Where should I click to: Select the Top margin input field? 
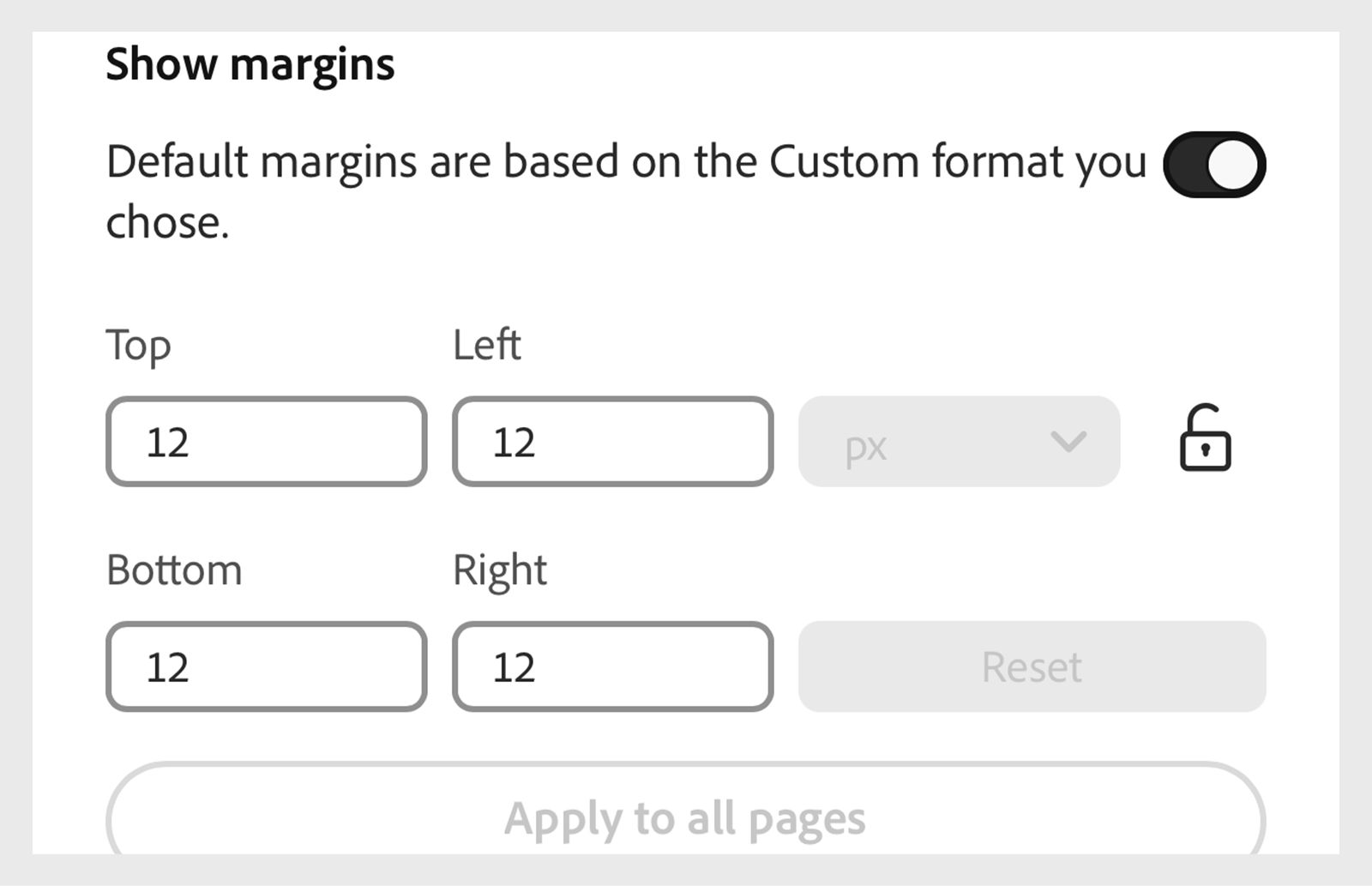tap(266, 442)
